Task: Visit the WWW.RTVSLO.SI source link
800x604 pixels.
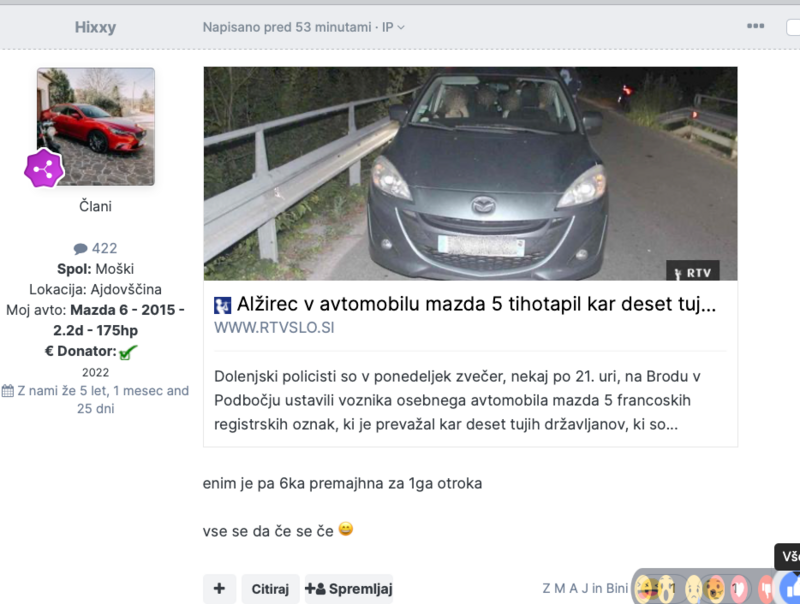Action: [x=273, y=328]
